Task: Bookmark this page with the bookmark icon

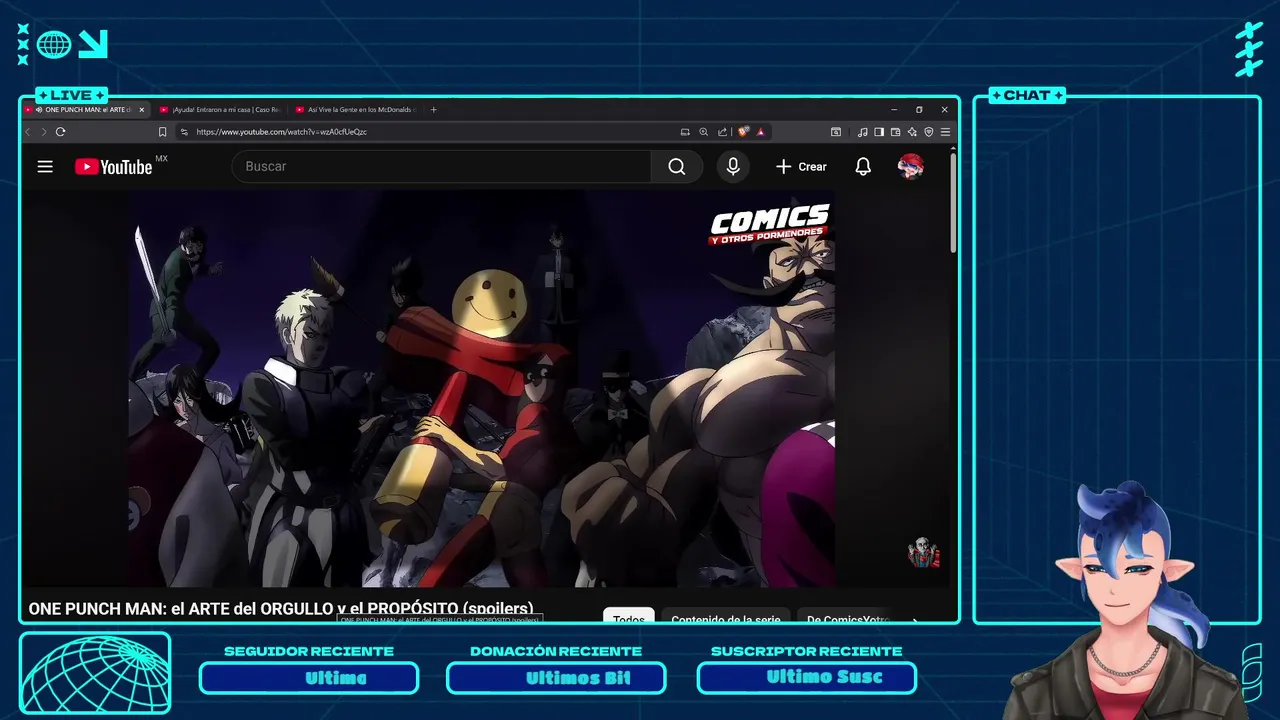Action: pyautogui.click(x=162, y=132)
